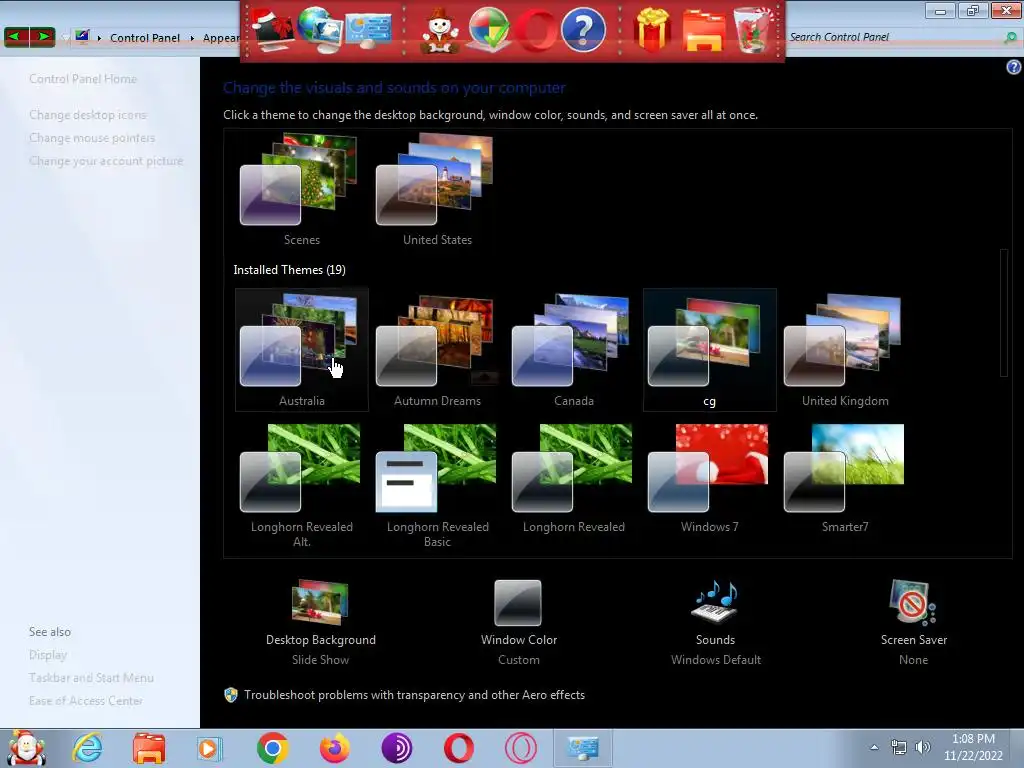The height and width of the screenshot is (768, 1024).
Task: Click the active Personalization taskbar button
Action: tap(583, 748)
